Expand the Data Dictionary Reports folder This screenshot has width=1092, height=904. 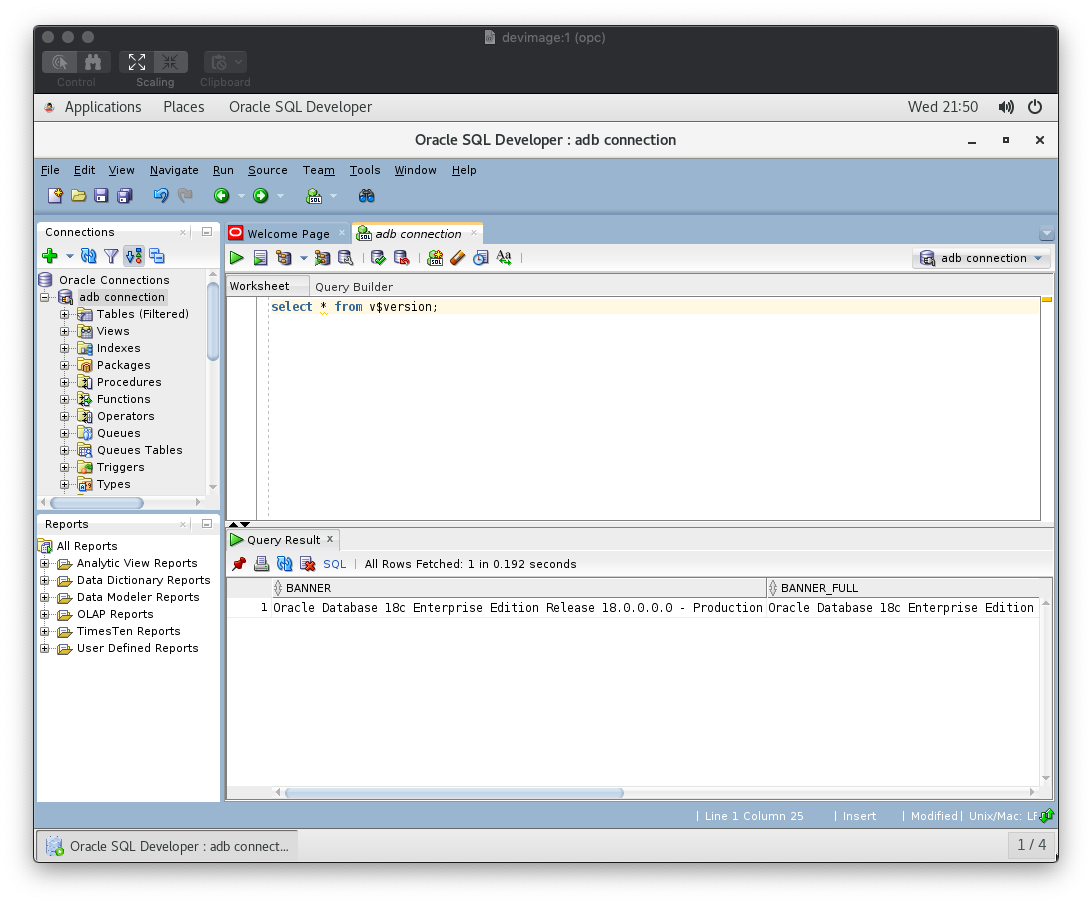pyautogui.click(x=45, y=580)
